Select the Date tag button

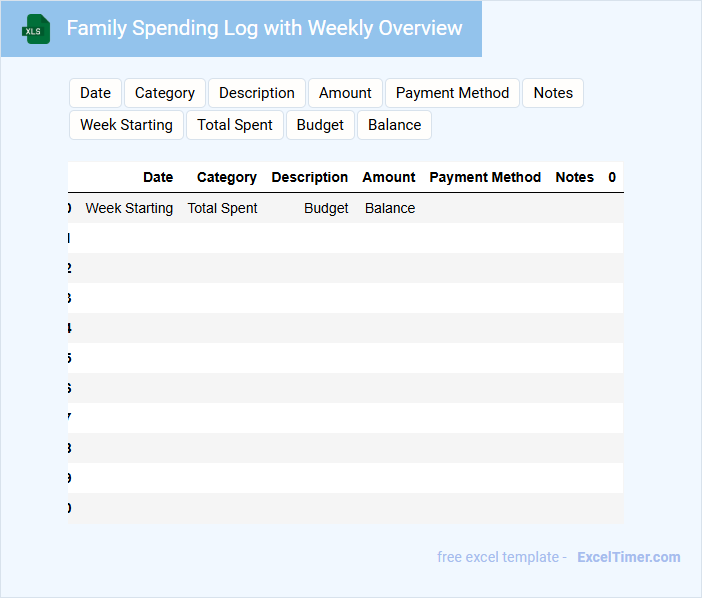95,93
